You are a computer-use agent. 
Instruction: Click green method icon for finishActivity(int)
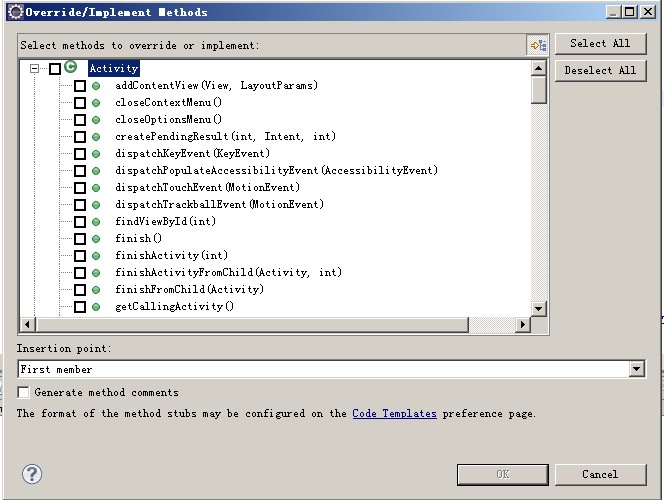point(96,256)
